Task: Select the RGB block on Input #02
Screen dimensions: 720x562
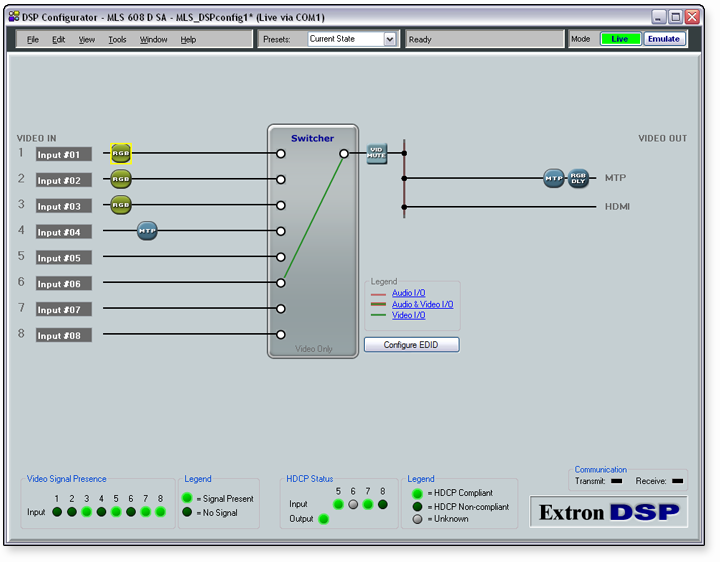Action: (x=121, y=180)
